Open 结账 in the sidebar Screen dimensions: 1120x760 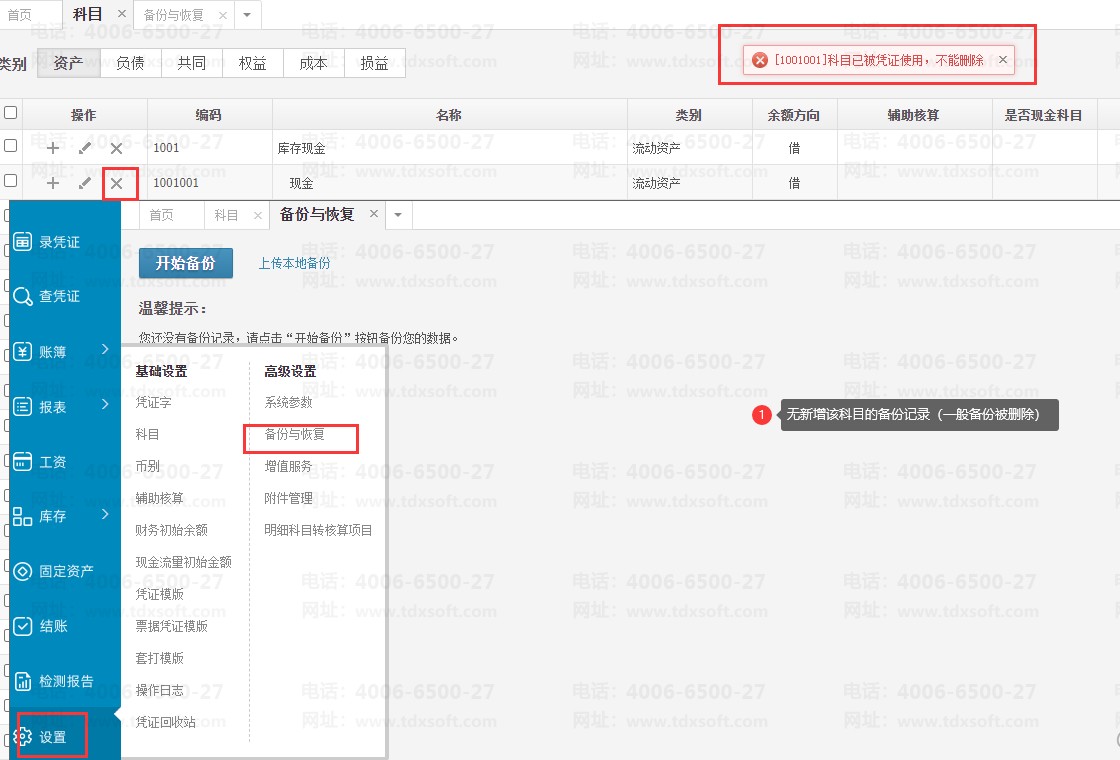53,626
